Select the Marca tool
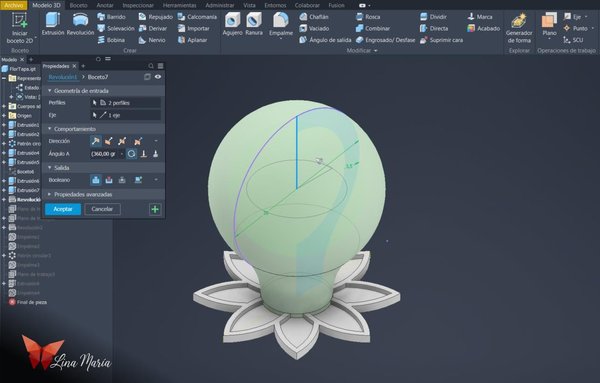Viewport: 600px width, 383px height. pyautogui.click(x=480, y=17)
